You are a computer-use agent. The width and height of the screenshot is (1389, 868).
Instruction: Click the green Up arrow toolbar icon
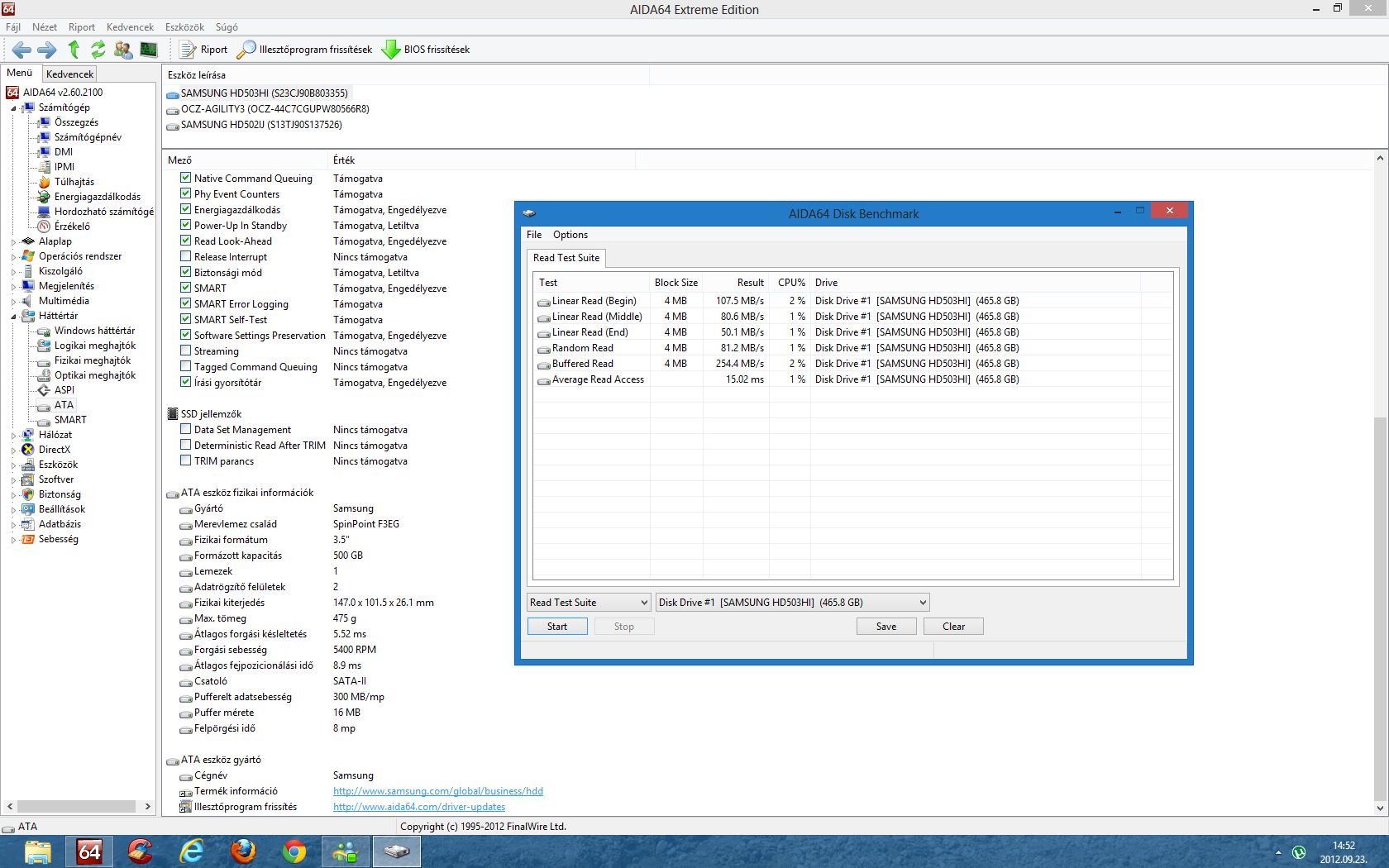point(74,50)
